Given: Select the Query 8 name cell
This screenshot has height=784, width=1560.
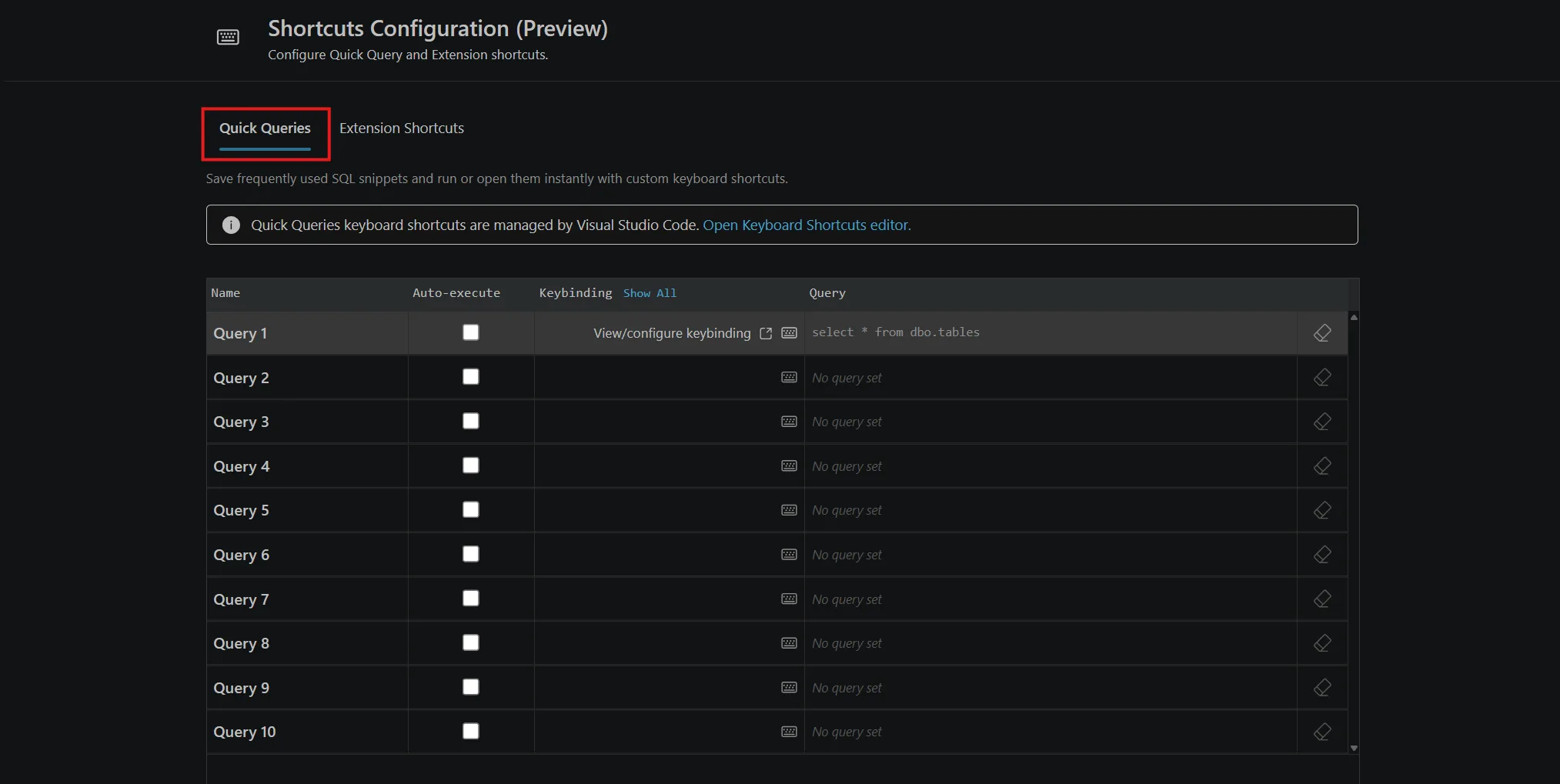Looking at the screenshot, I should point(307,643).
